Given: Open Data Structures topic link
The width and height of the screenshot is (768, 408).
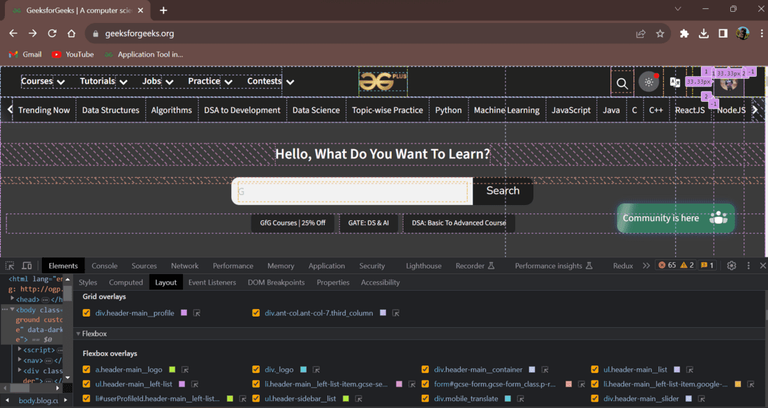Looking at the screenshot, I should point(110,110).
